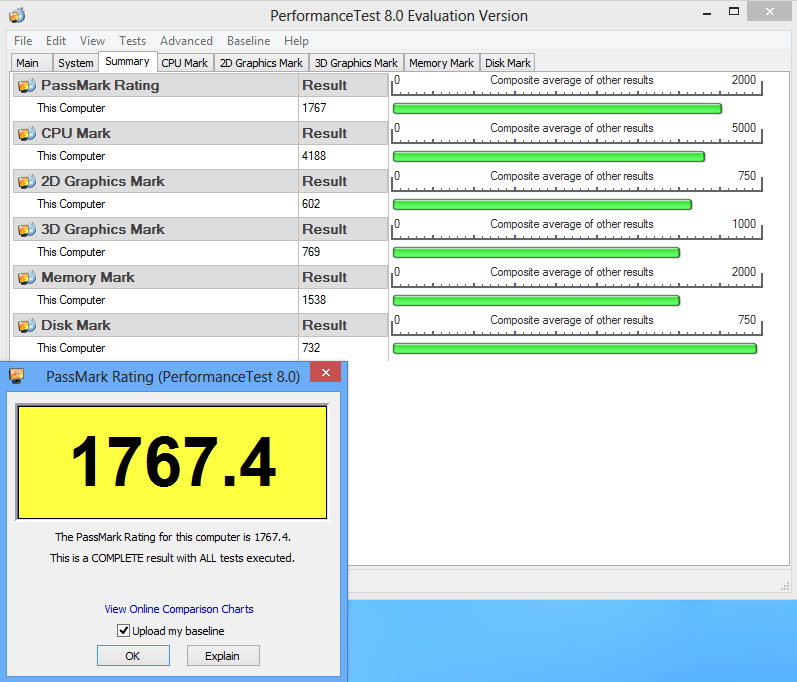Switch to the Memory Mark tab
The width and height of the screenshot is (797, 682).
441,63
